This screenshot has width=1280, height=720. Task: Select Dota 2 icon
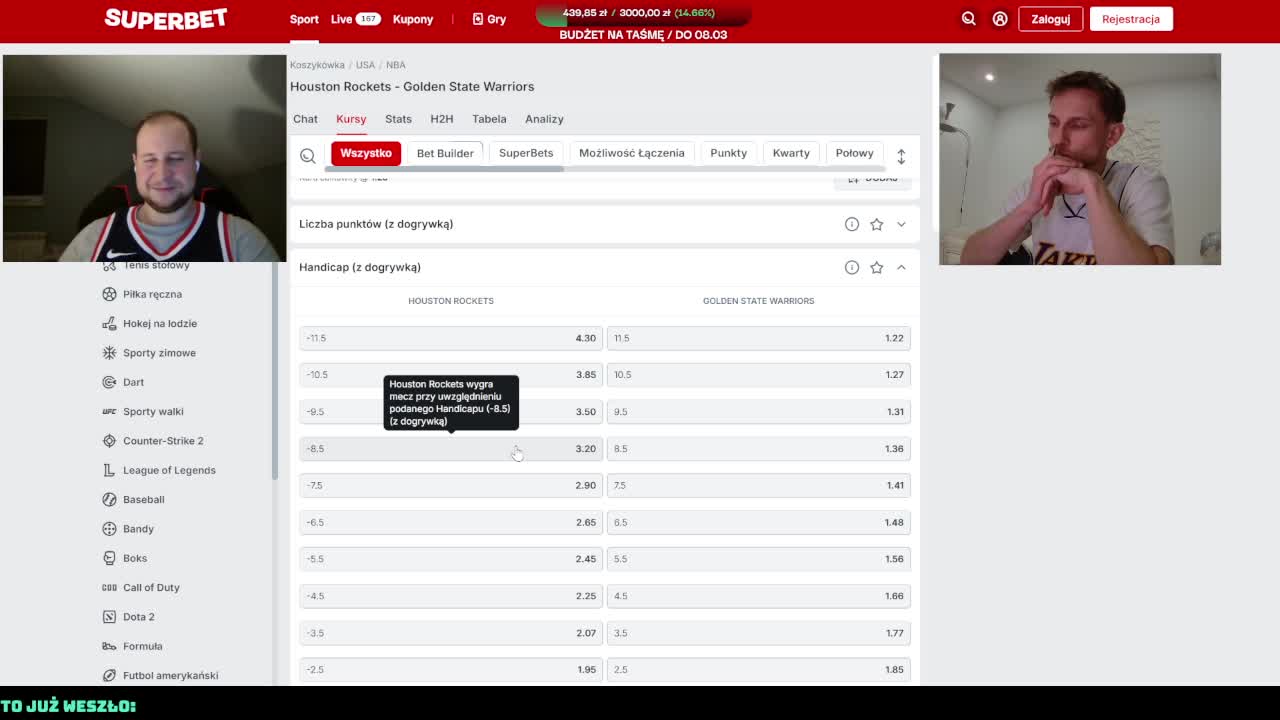click(x=109, y=617)
